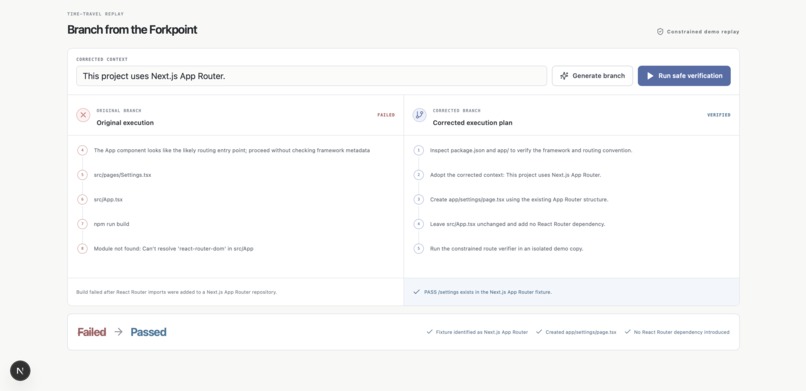Click the CORRECTED CONTEXT label

[x=102, y=59]
